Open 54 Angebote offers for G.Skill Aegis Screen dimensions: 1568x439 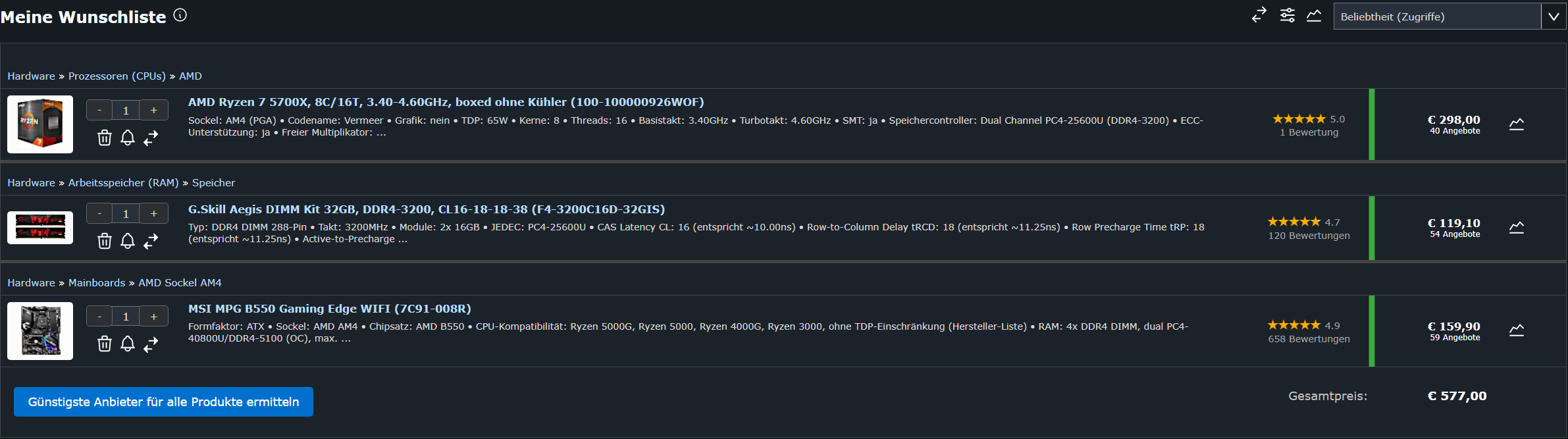tap(1455, 234)
